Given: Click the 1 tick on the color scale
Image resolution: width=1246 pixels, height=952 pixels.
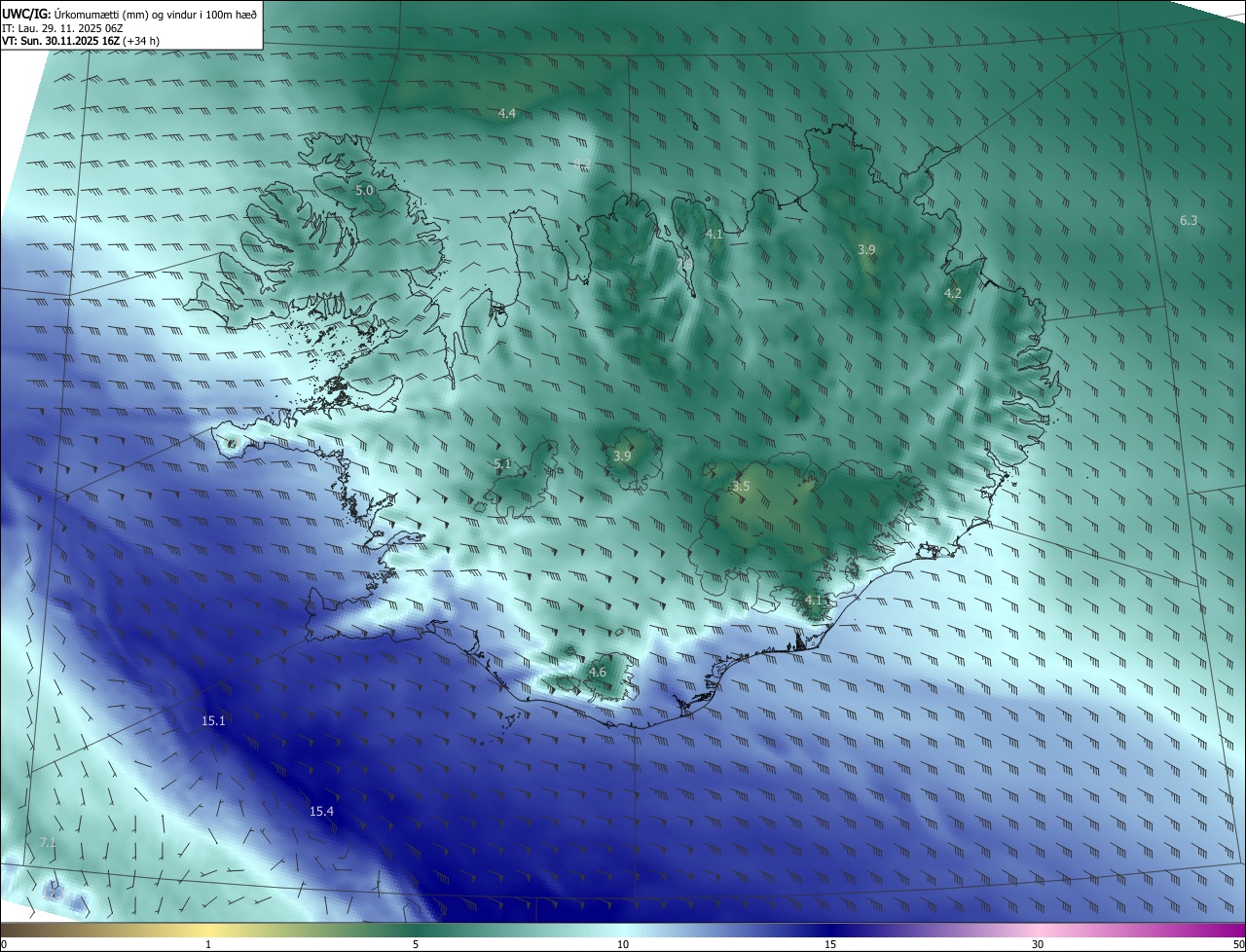Looking at the screenshot, I should point(208,945).
